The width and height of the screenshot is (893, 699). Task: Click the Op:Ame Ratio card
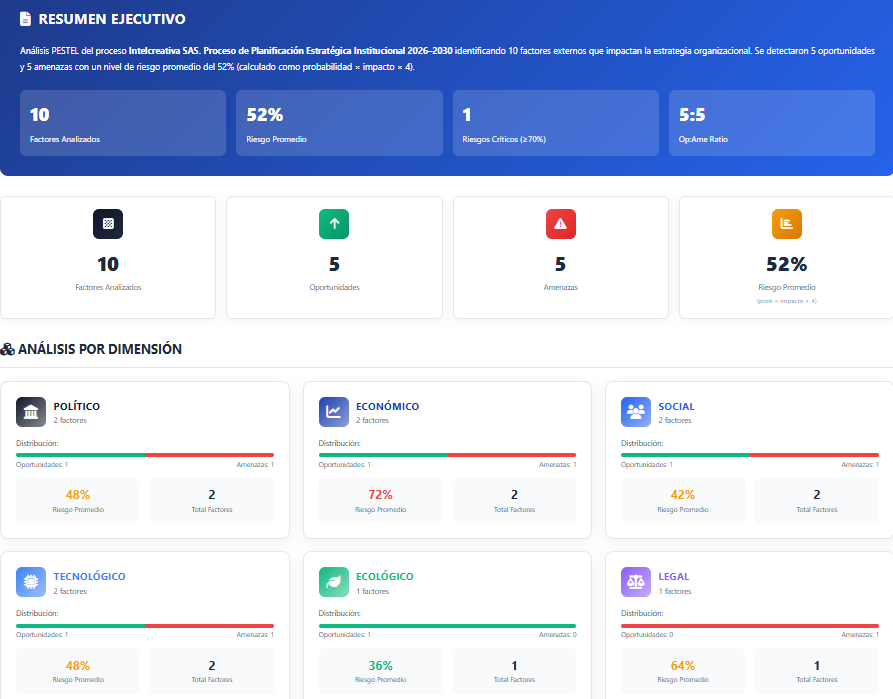coord(771,123)
